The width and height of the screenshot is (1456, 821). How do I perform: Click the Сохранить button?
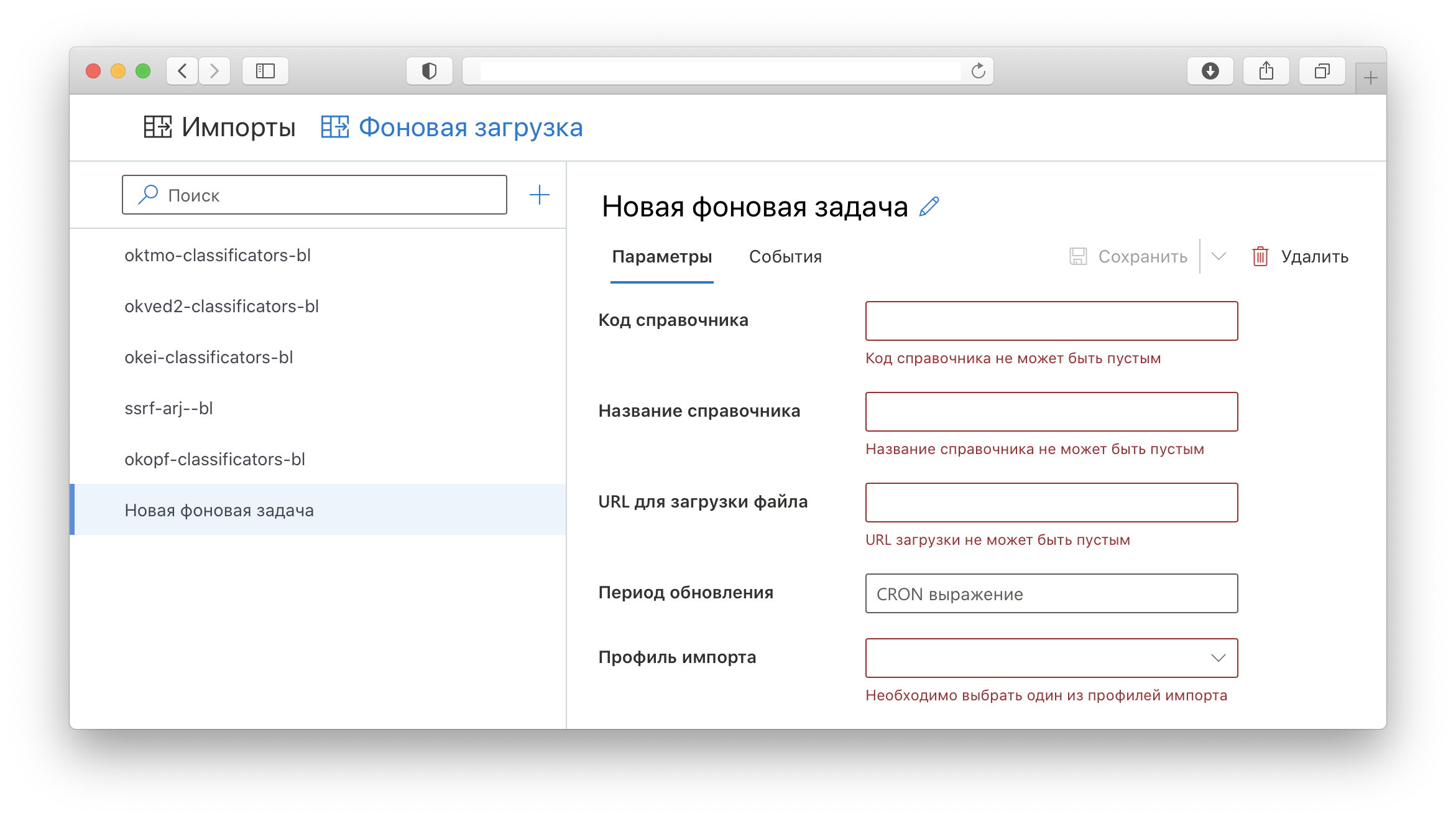[x=1128, y=256]
